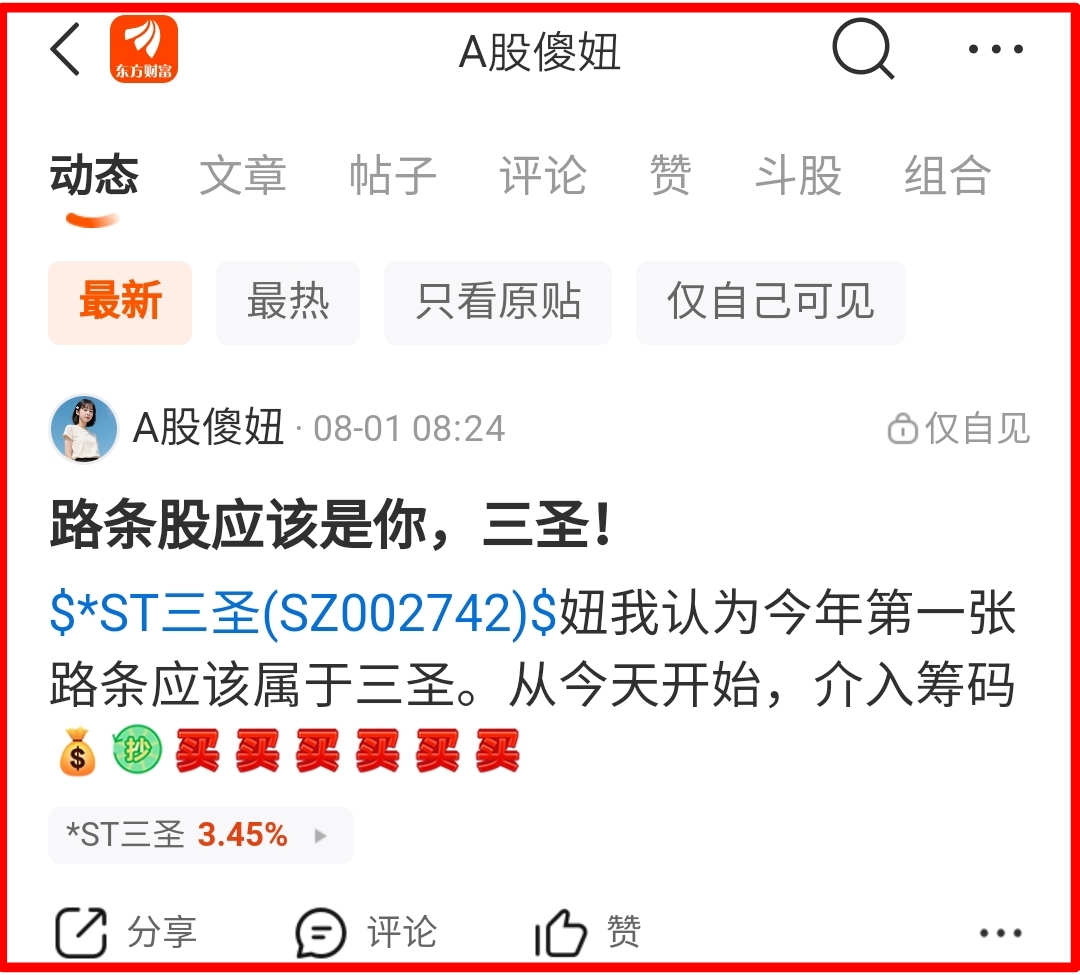Image resolution: width=1080 pixels, height=975 pixels.
Task: Switch to the 斗股 tab
Action: coord(798,175)
